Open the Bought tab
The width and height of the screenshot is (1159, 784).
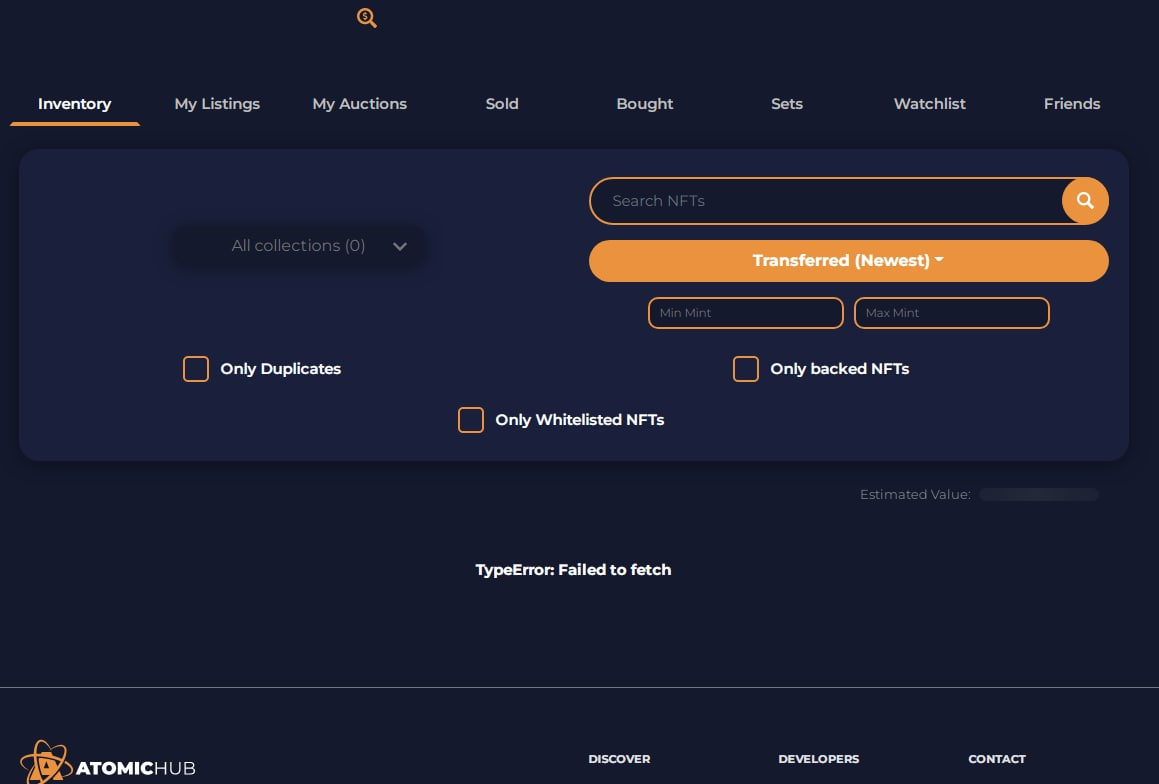click(x=645, y=104)
